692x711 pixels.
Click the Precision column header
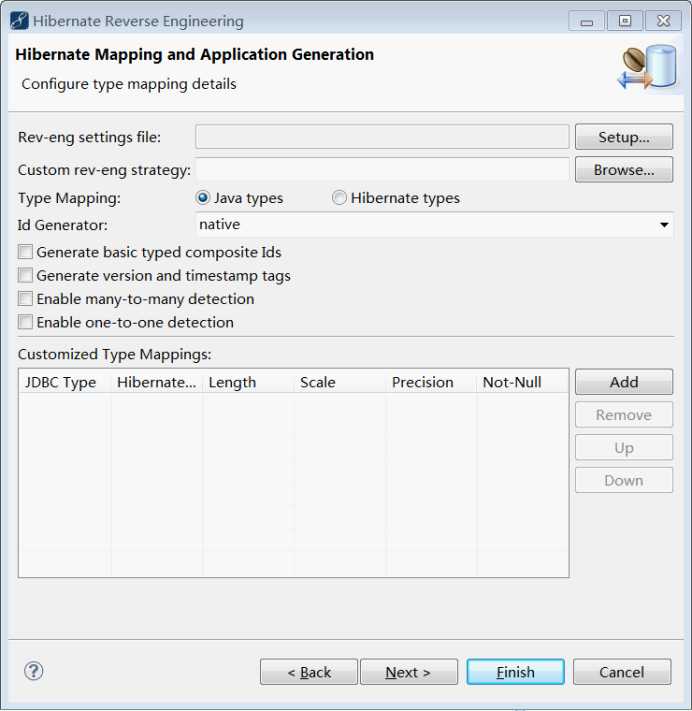[x=431, y=382]
